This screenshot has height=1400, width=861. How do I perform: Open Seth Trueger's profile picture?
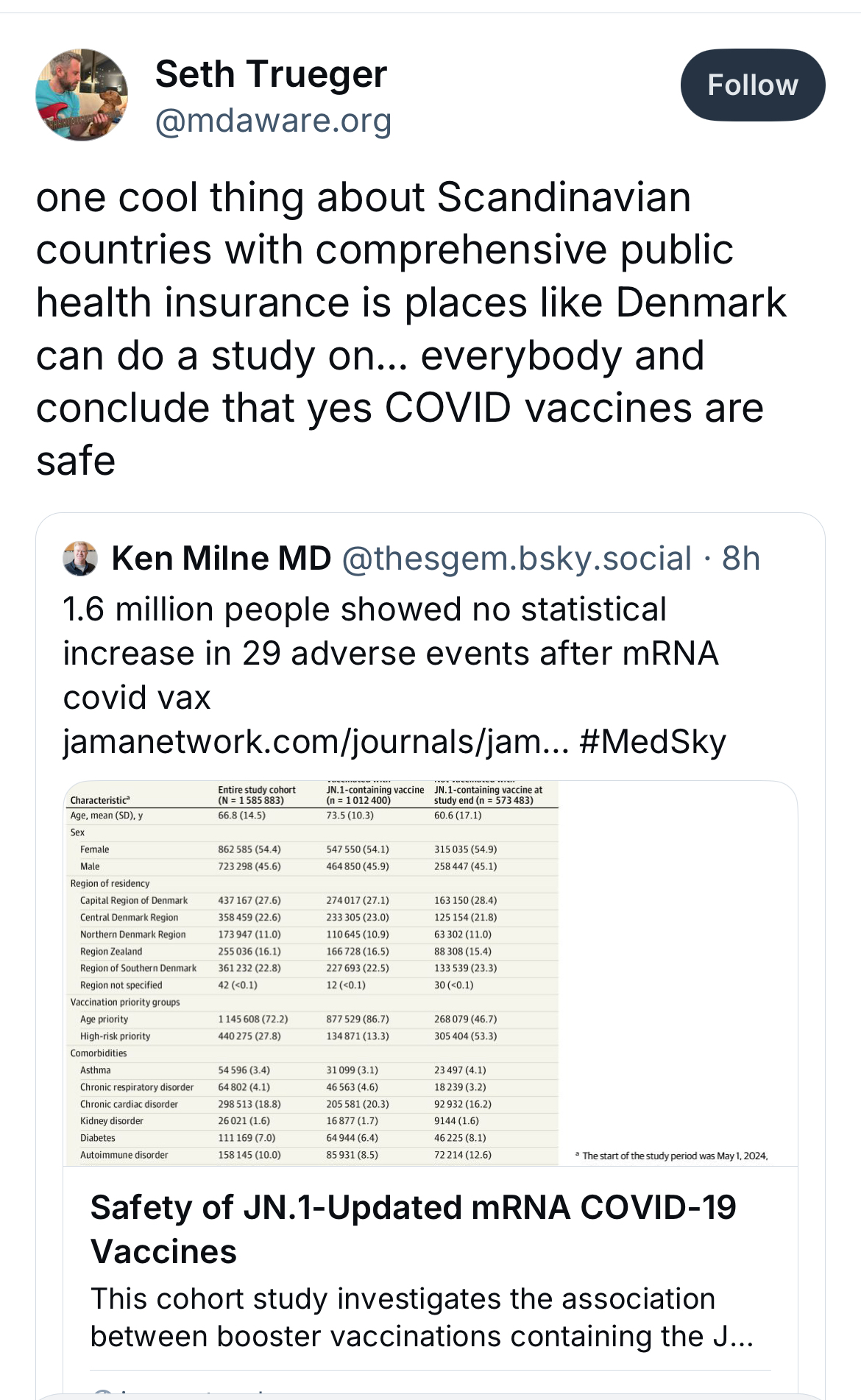tap(82, 95)
